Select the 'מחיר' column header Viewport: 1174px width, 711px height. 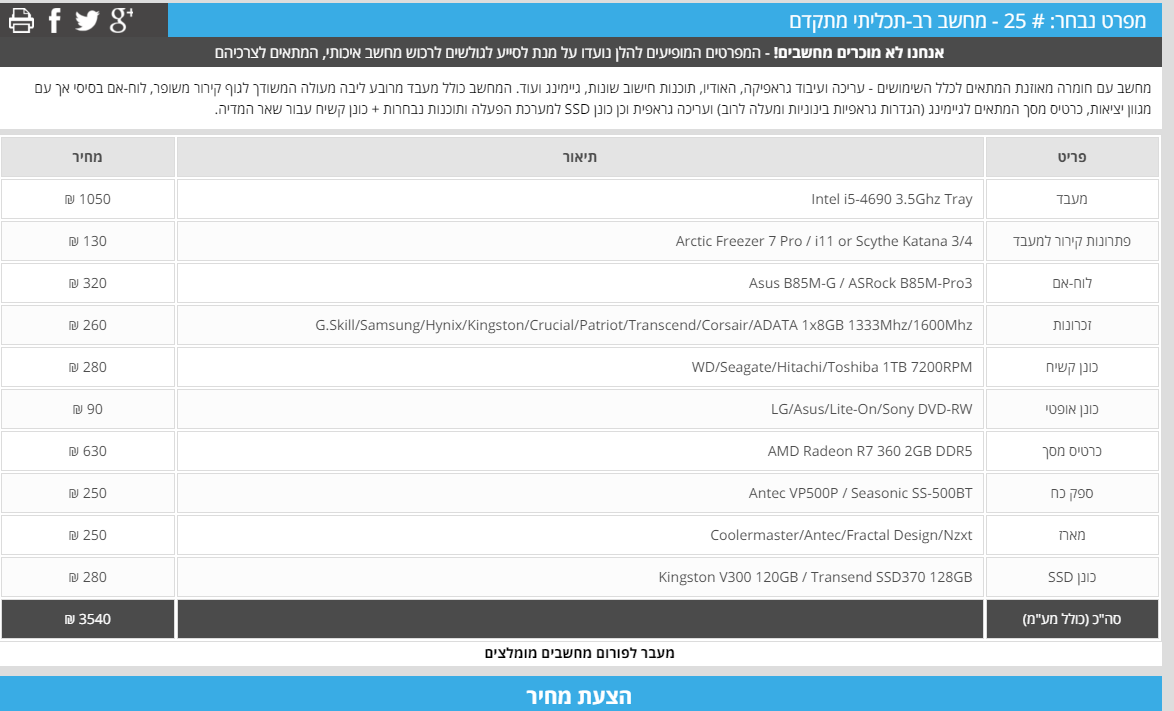pos(88,157)
